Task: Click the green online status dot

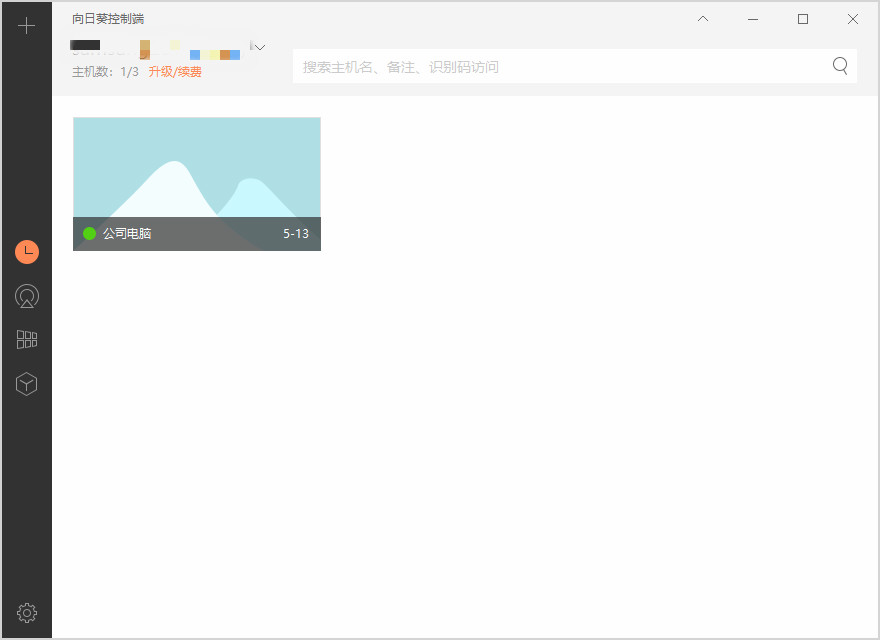Action: click(x=89, y=234)
